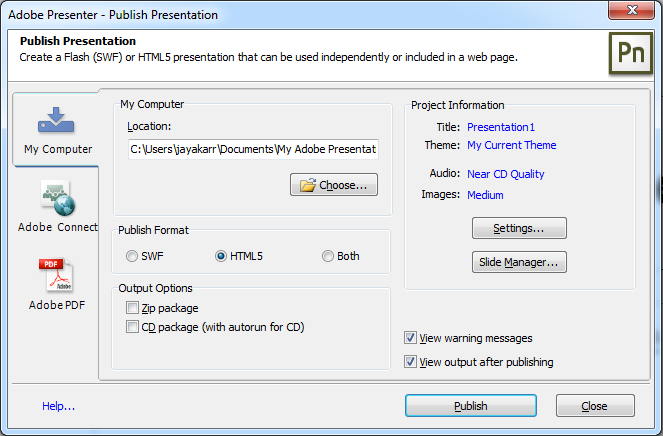Select the SWF publish format
Viewport: 663px width, 436px height.
[x=132, y=256]
